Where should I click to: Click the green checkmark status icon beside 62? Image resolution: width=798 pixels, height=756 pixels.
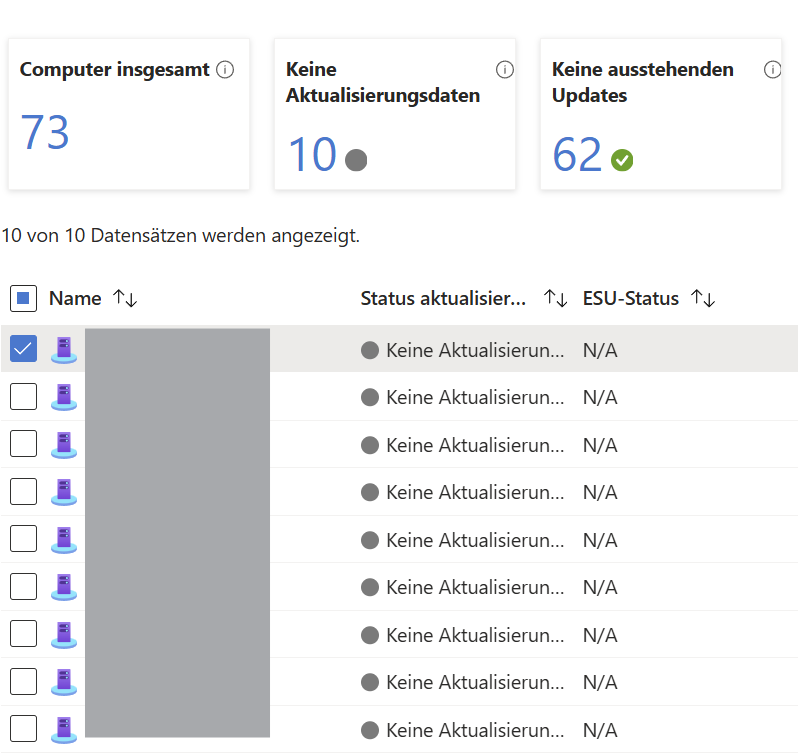tap(623, 160)
